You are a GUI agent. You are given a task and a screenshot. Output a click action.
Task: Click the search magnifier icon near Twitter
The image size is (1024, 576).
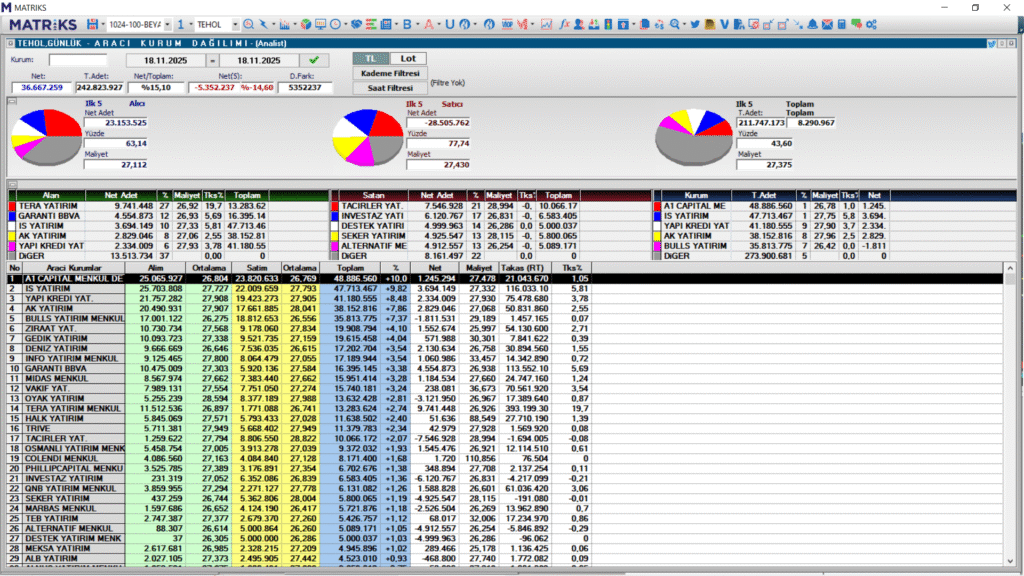675,24
